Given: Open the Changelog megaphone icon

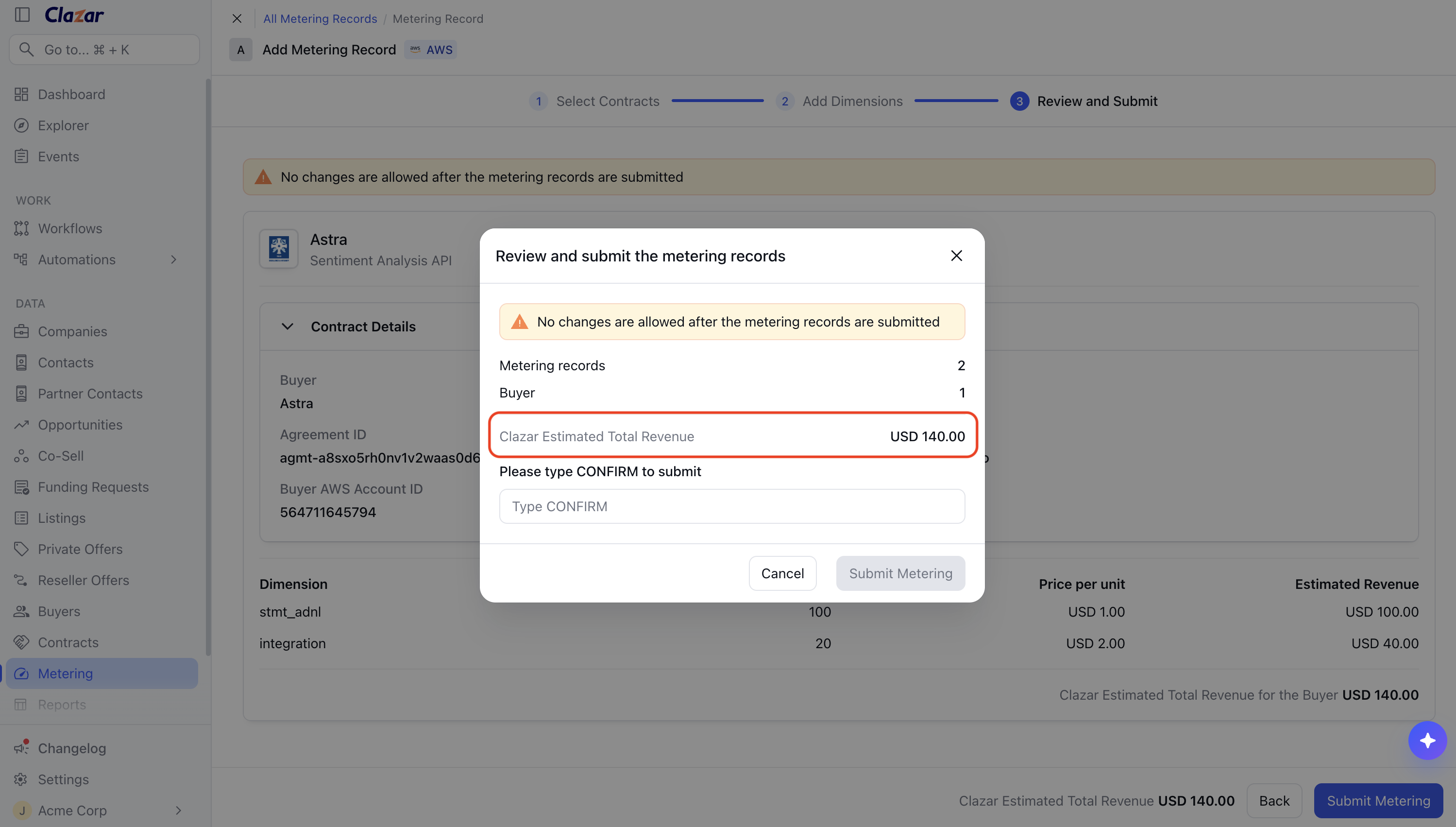Looking at the screenshot, I should click(21, 748).
